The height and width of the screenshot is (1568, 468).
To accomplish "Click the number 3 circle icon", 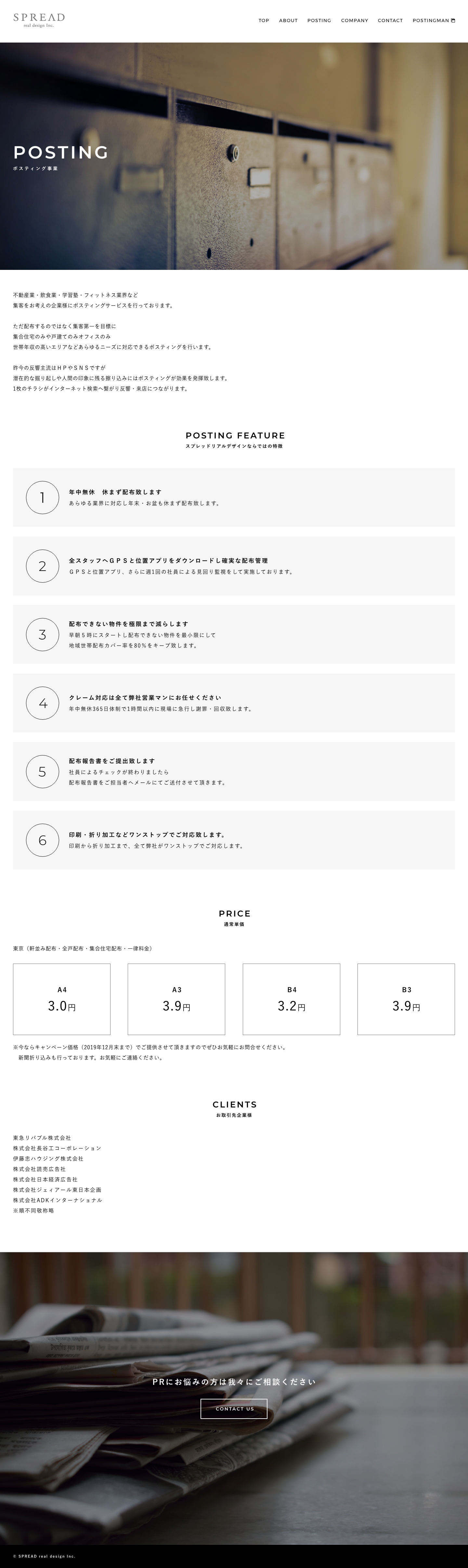I will click(x=43, y=634).
